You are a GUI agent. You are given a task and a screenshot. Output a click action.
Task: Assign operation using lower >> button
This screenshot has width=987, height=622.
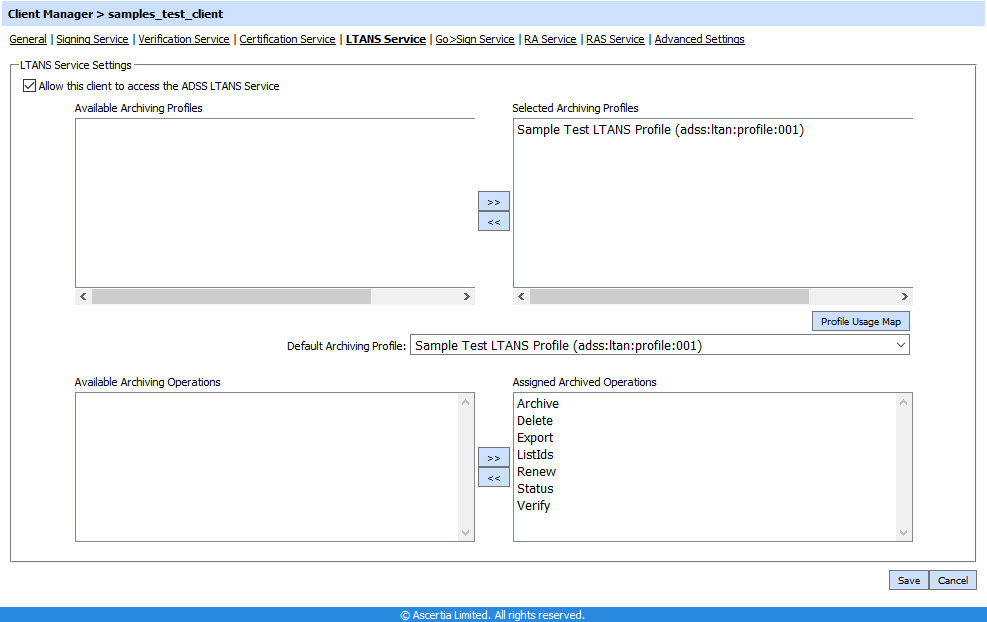(493, 457)
